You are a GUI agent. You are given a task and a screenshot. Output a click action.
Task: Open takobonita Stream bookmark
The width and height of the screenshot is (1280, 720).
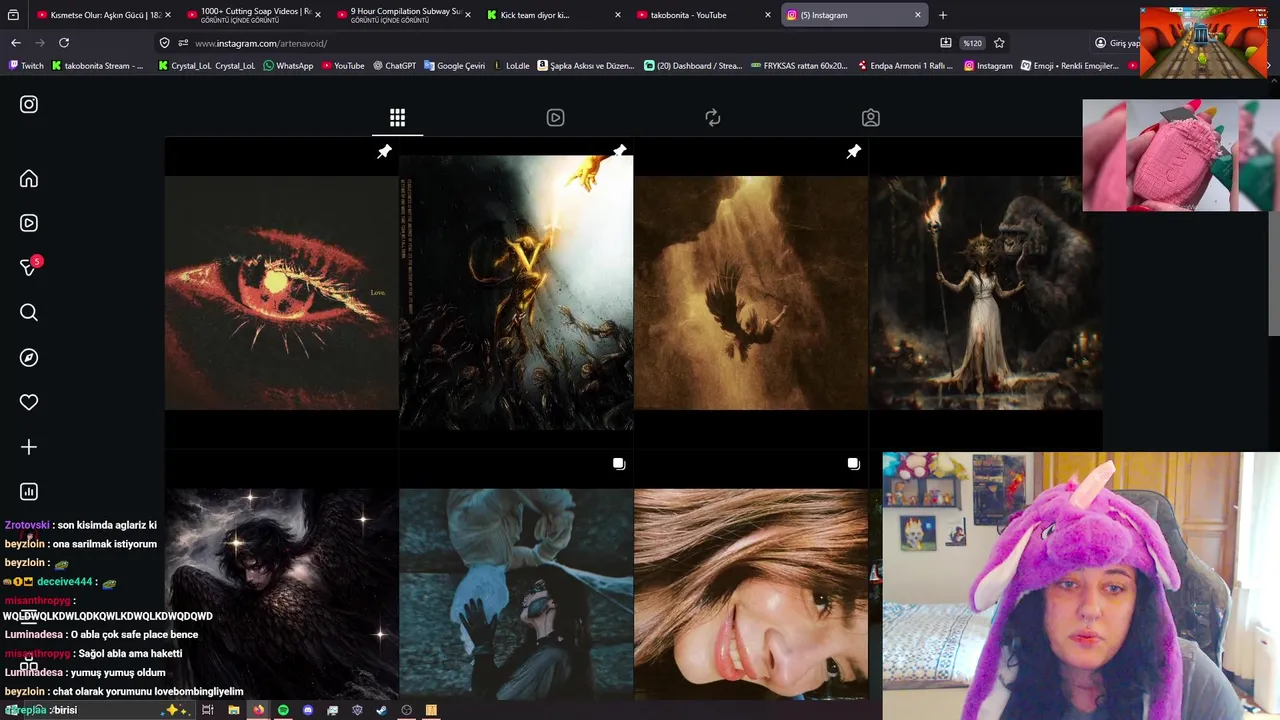(x=96, y=66)
